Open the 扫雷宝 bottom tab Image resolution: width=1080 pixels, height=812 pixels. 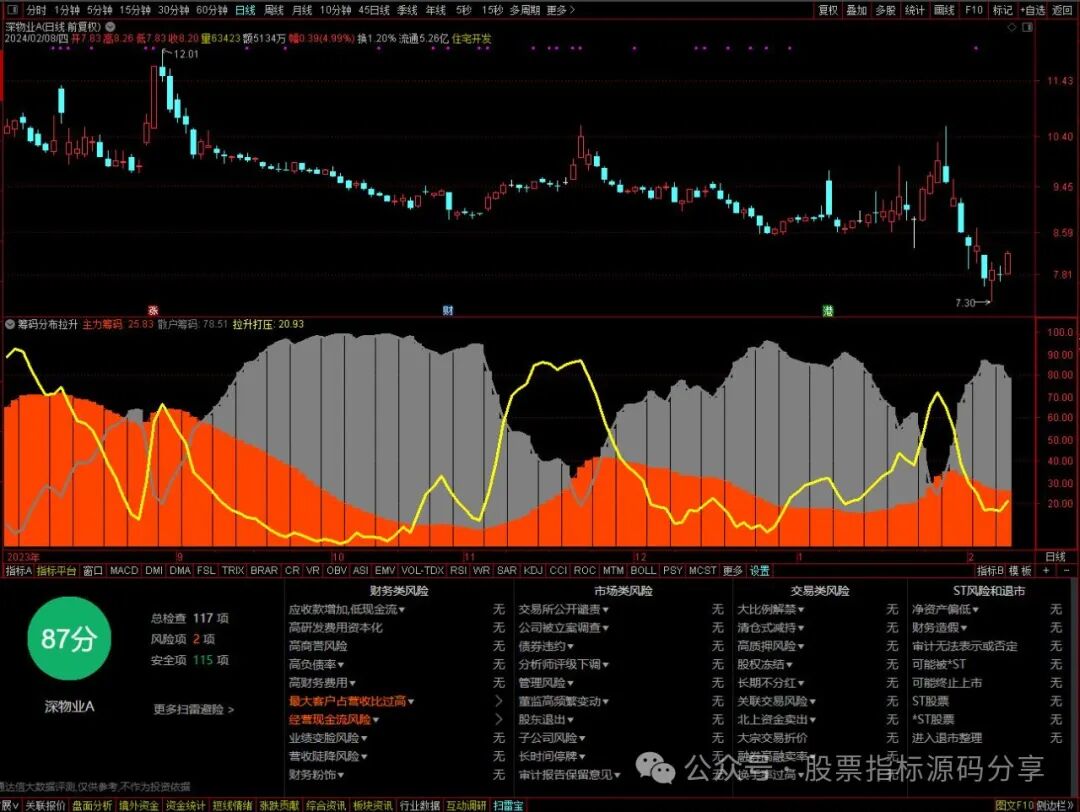pos(508,805)
